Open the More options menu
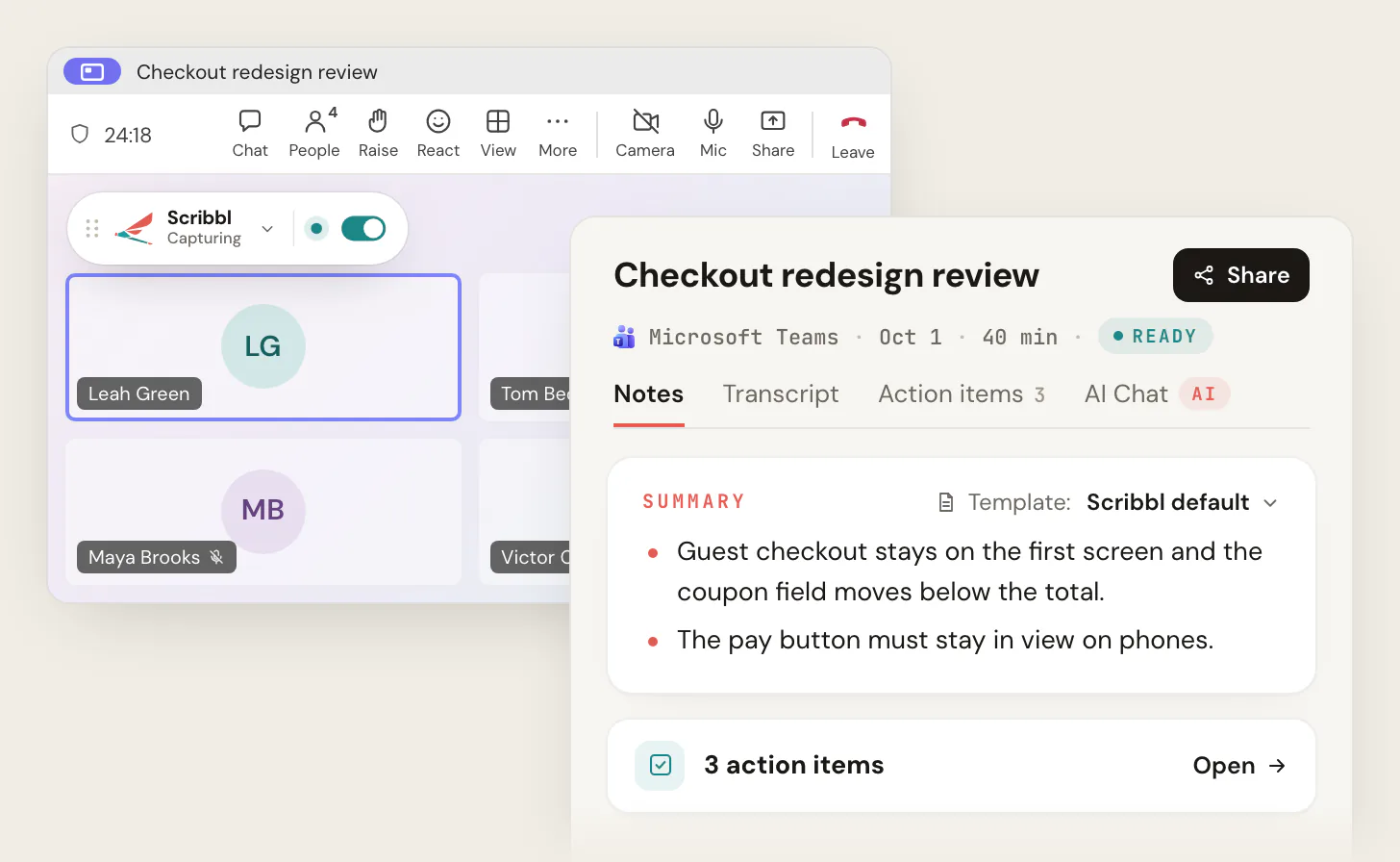The width and height of the screenshot is (1400, 862). coord(558,134)
